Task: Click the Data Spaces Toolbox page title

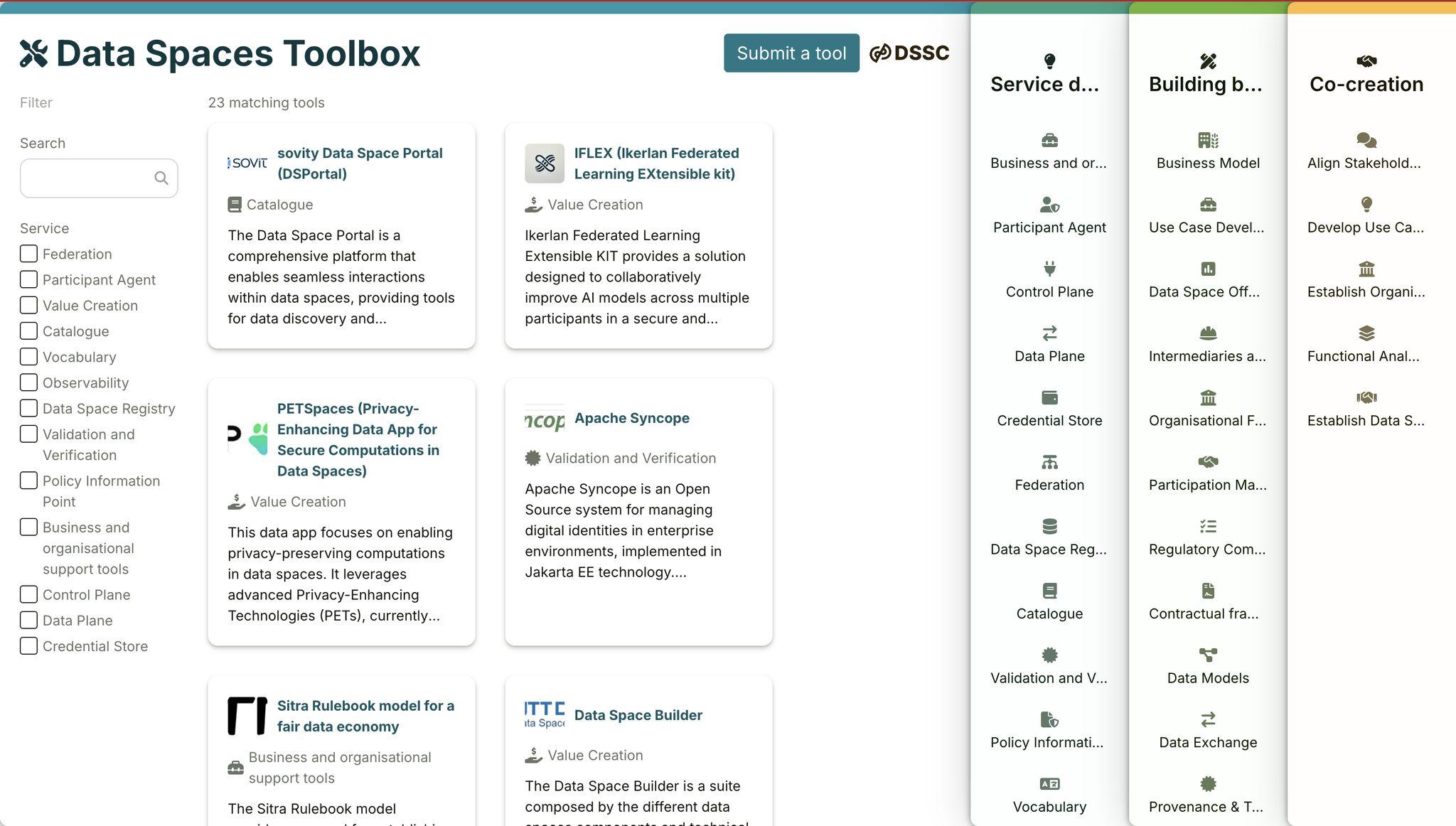Action: (x=220, y=53)
